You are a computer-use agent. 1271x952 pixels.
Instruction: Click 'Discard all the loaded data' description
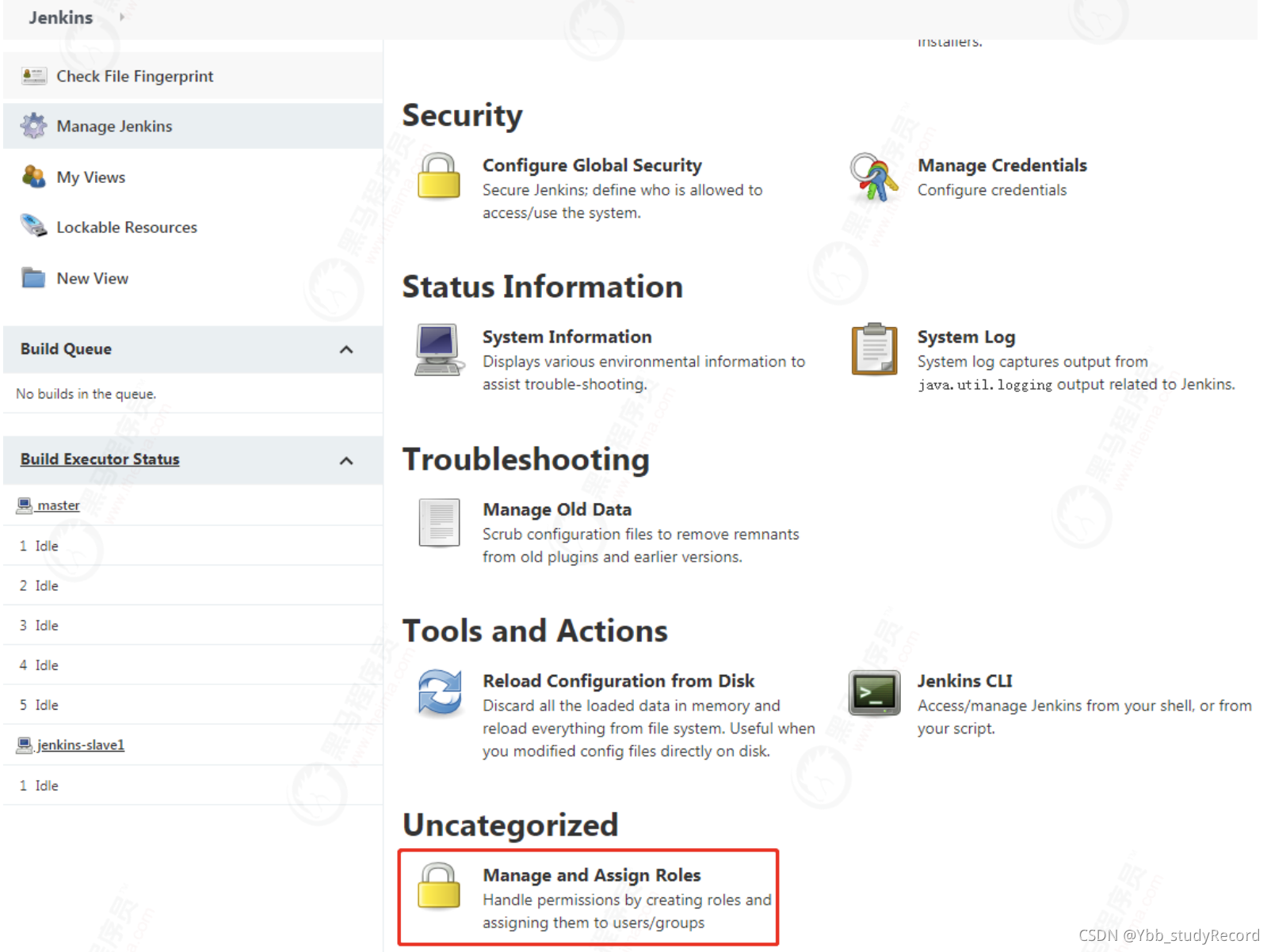(x=649, y=728)
